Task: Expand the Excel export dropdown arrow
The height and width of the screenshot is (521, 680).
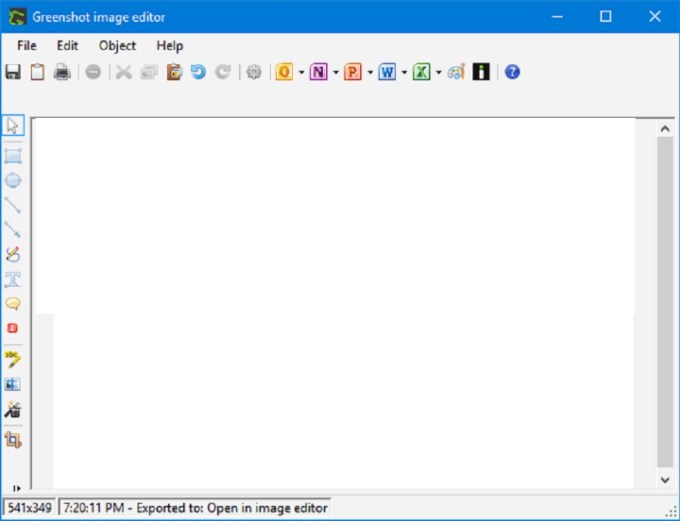Action: click(438, 72)
